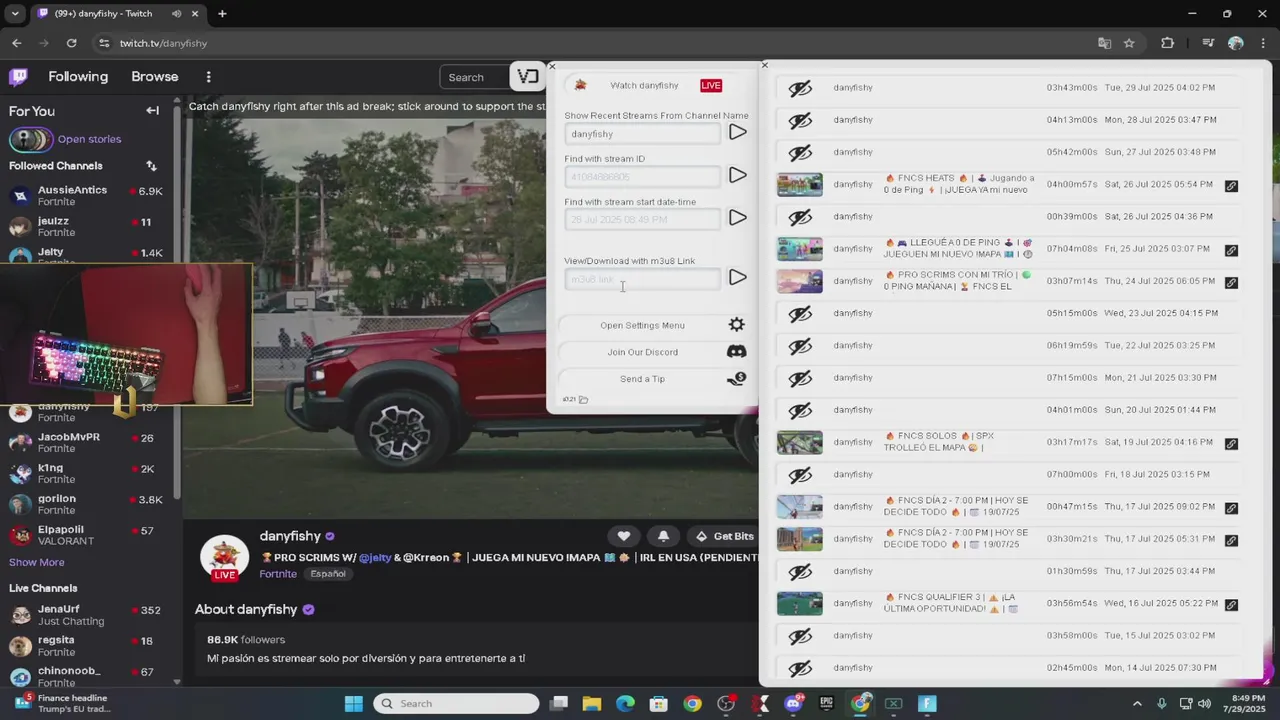This screenshot has width=1280, height=720.
Task: Click the notification bell on danyfishy's channel
Action: (x=663, y=536)
